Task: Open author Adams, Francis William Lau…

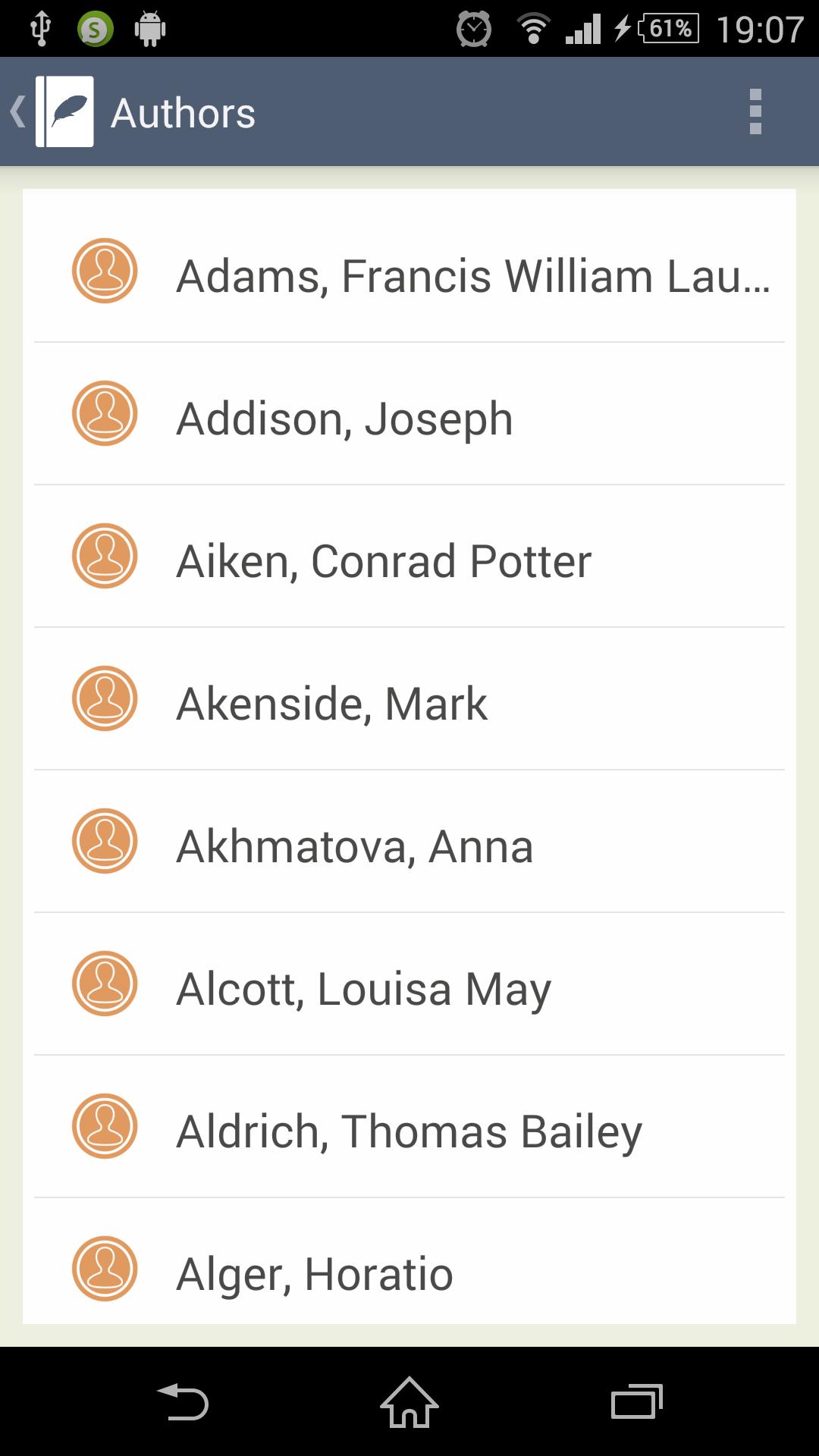Action: pos(473,275)
